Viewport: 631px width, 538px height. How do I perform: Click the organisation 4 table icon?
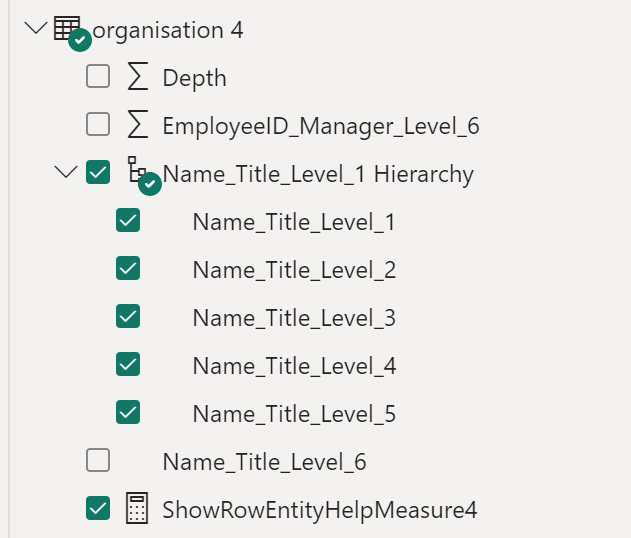coord(66,28)
